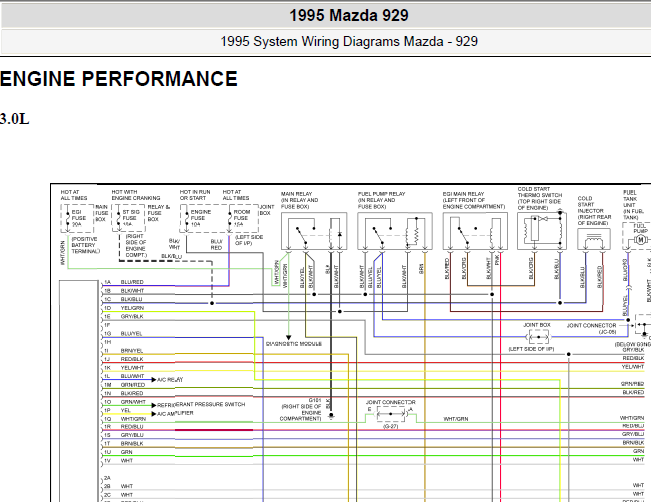Click the 'EGI FUSE 20A' symbol

pos(77,218)
